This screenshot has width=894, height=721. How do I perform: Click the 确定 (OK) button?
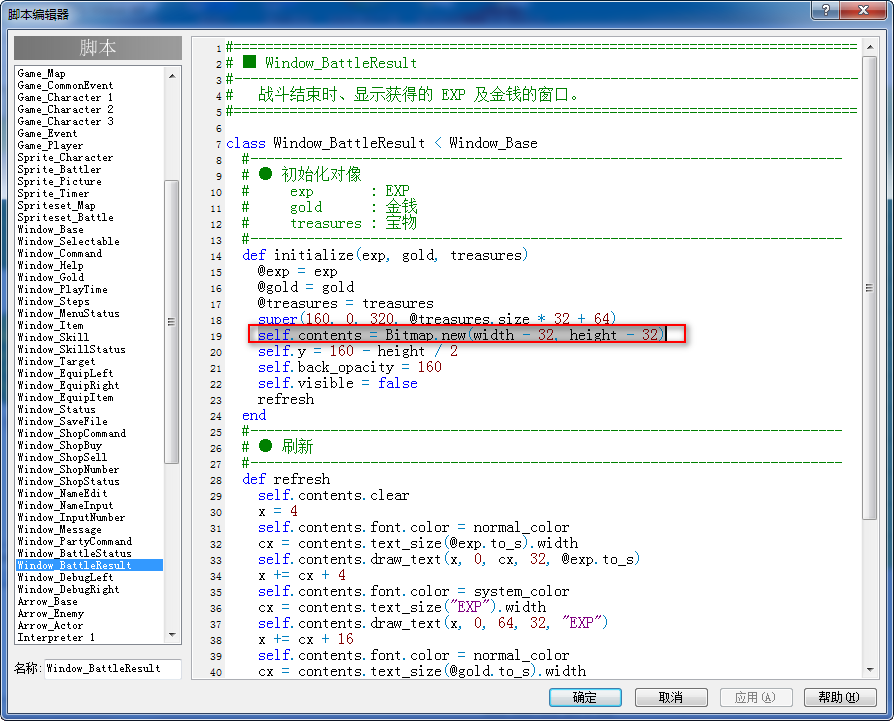click(585, 697)
